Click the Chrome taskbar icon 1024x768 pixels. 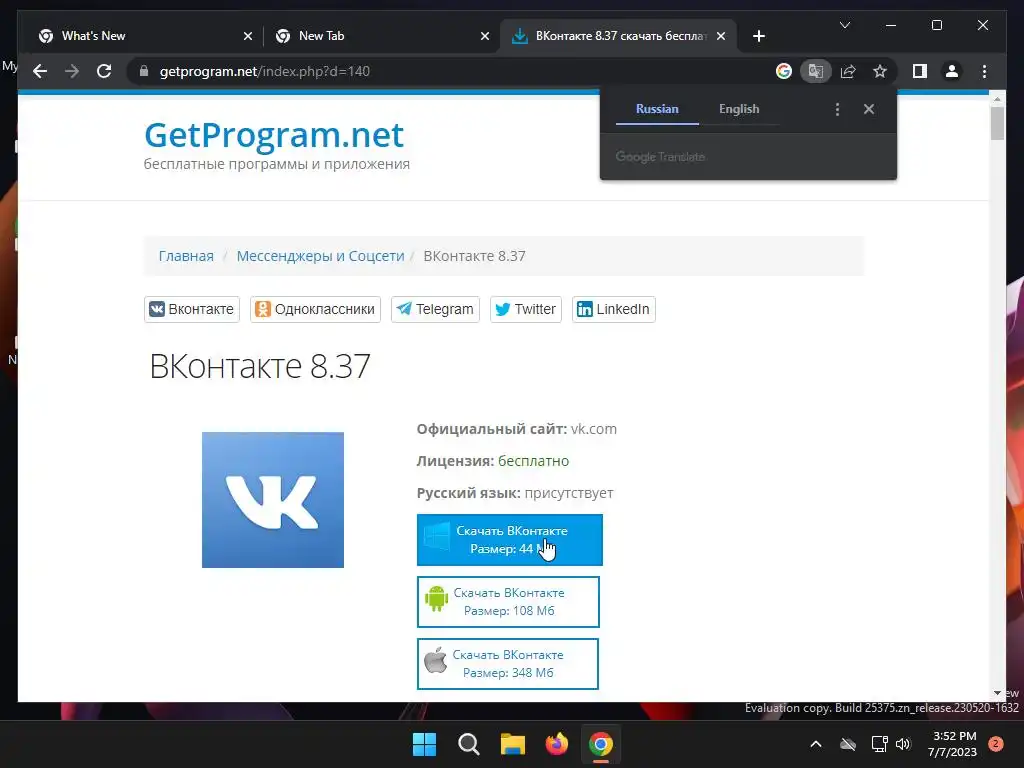(x=601, y=744)
